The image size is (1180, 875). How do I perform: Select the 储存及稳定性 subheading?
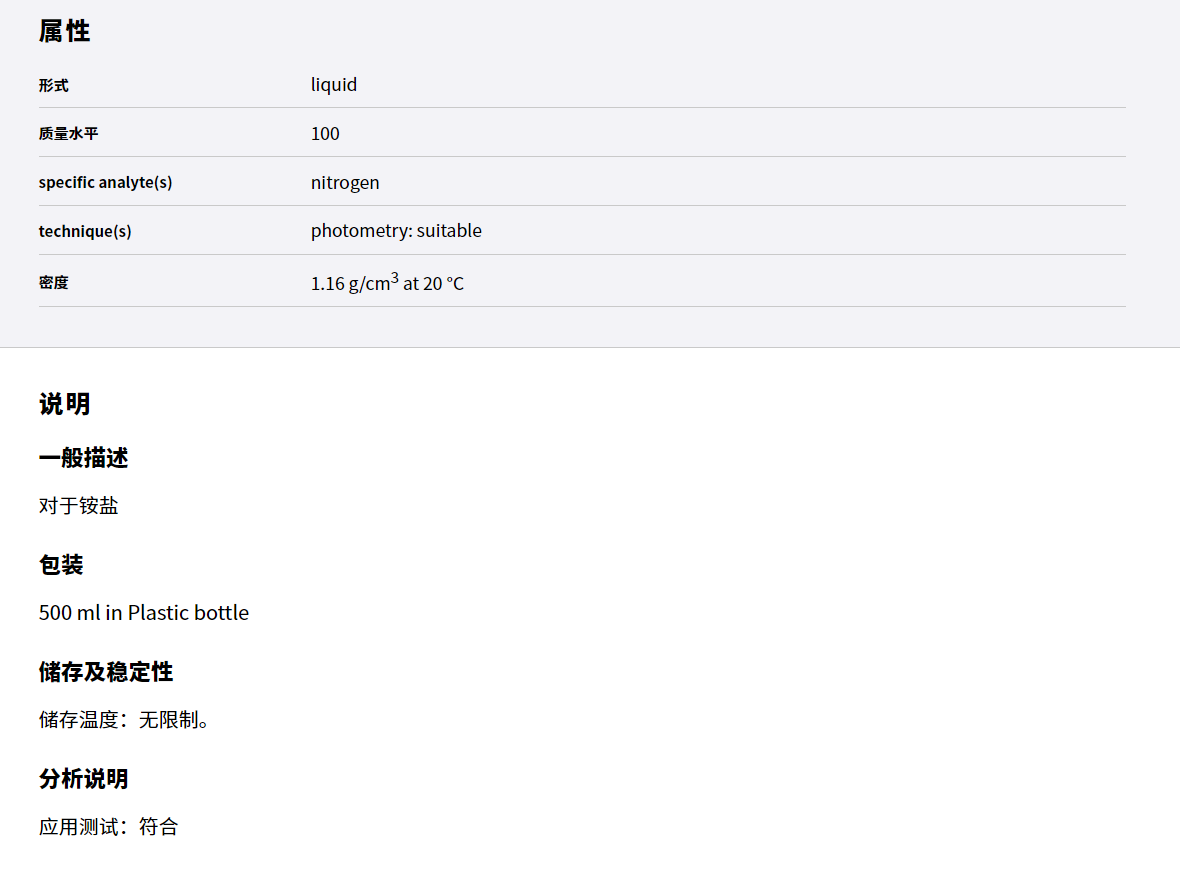[106, 672]
